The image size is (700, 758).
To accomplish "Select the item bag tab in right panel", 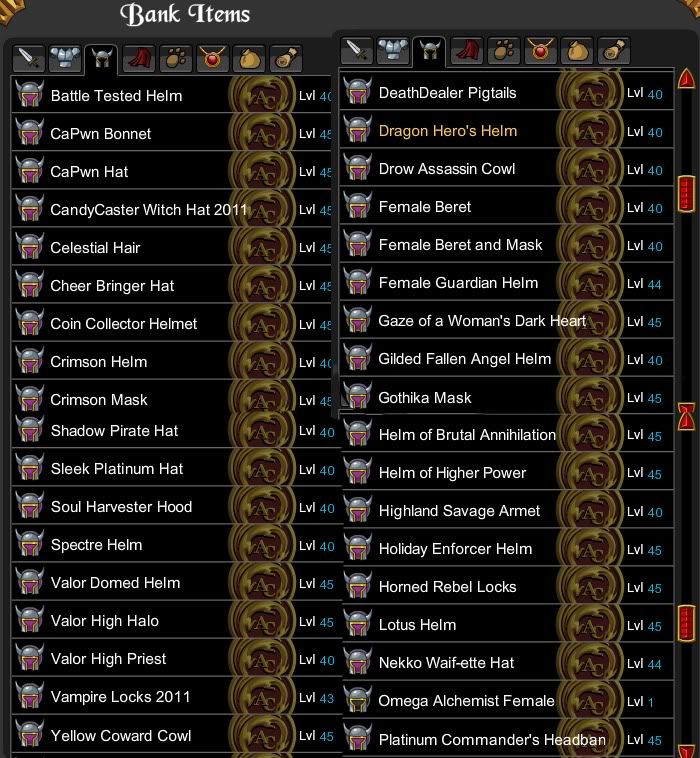I will tap(577, 51).
